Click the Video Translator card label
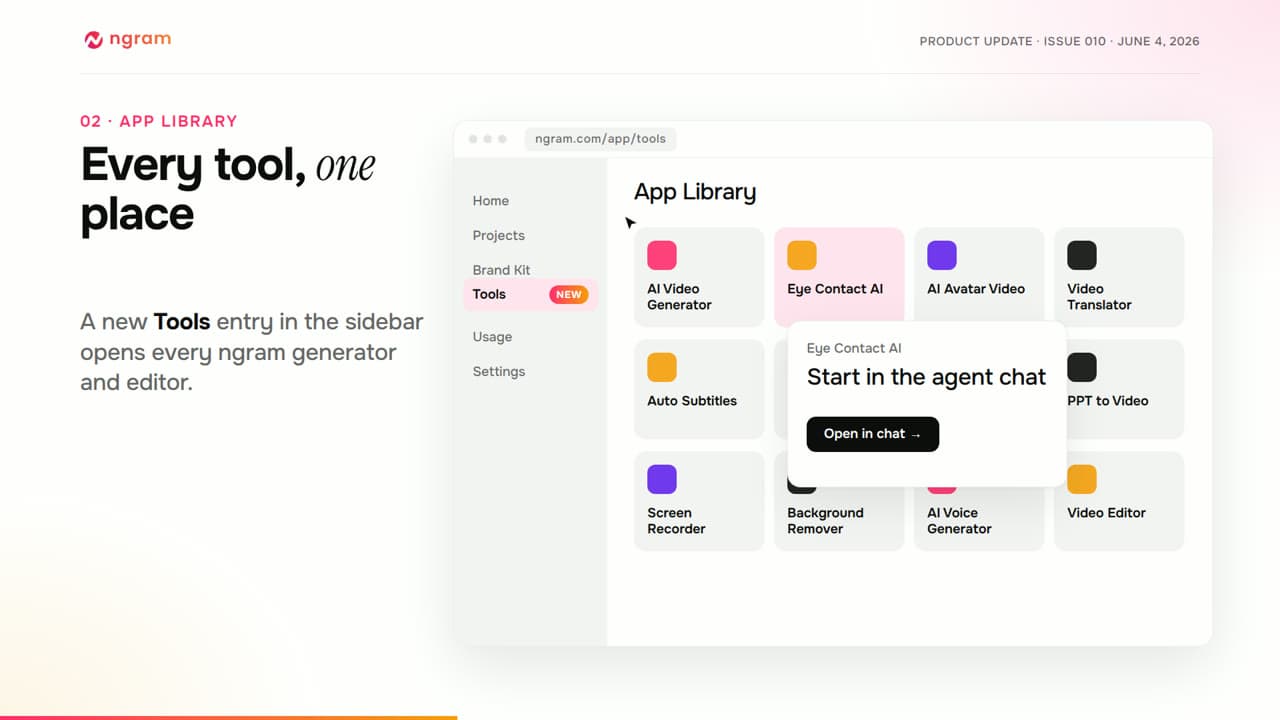The width and height of the screenshot is (1280, 720). [1099, 297]
